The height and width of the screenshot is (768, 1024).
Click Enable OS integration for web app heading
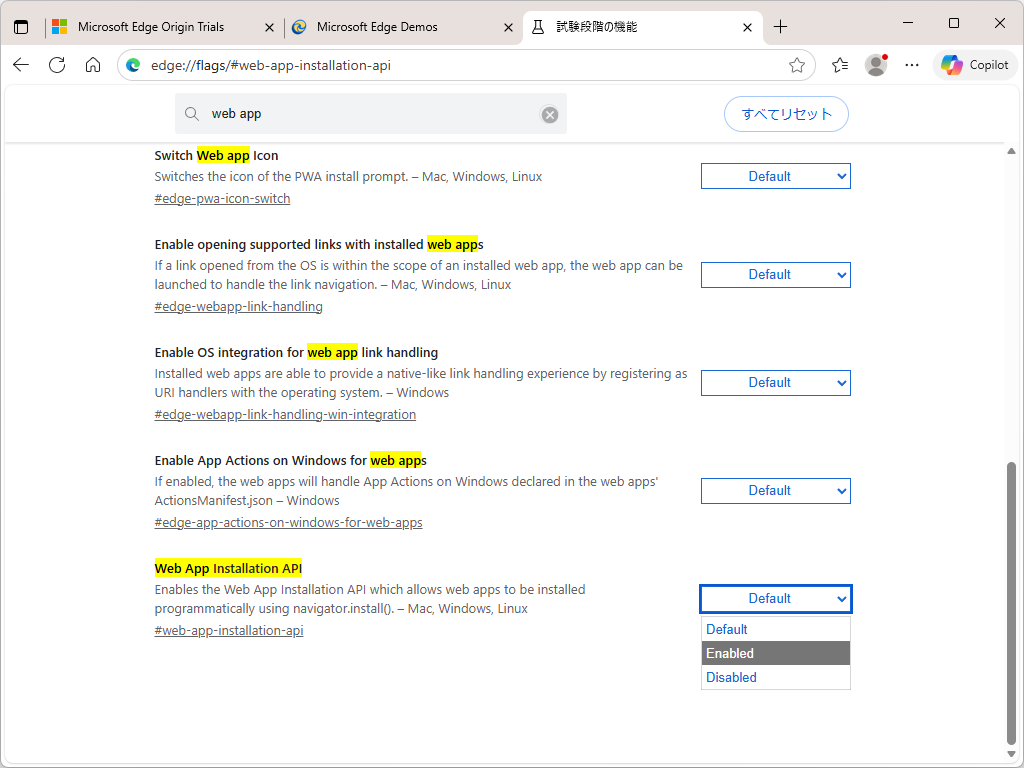tap(296, 353)
